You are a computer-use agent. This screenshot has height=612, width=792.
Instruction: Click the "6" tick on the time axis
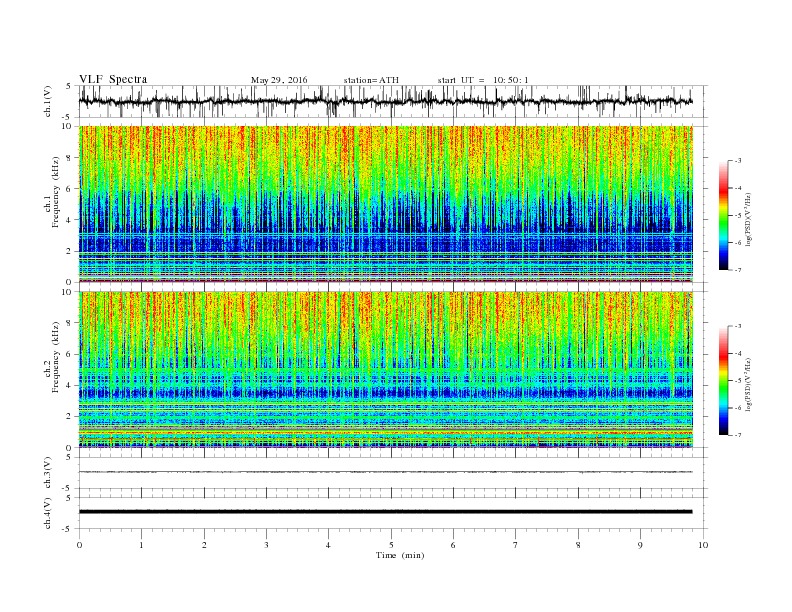tap(453, 545)
